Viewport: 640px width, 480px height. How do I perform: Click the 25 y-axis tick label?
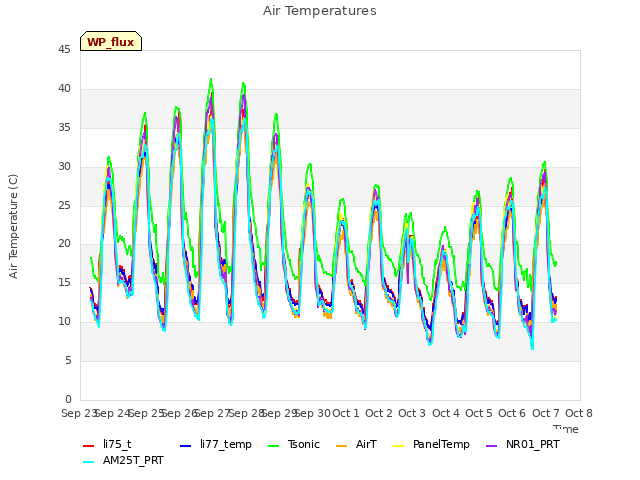(64, 205)
